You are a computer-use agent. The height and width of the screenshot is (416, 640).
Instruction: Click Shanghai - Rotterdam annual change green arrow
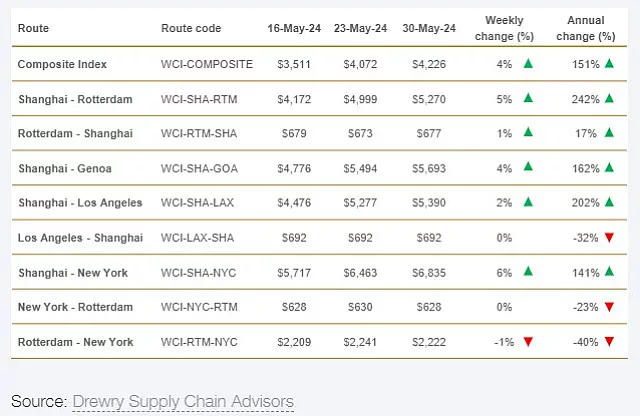[x=608, y=99]
